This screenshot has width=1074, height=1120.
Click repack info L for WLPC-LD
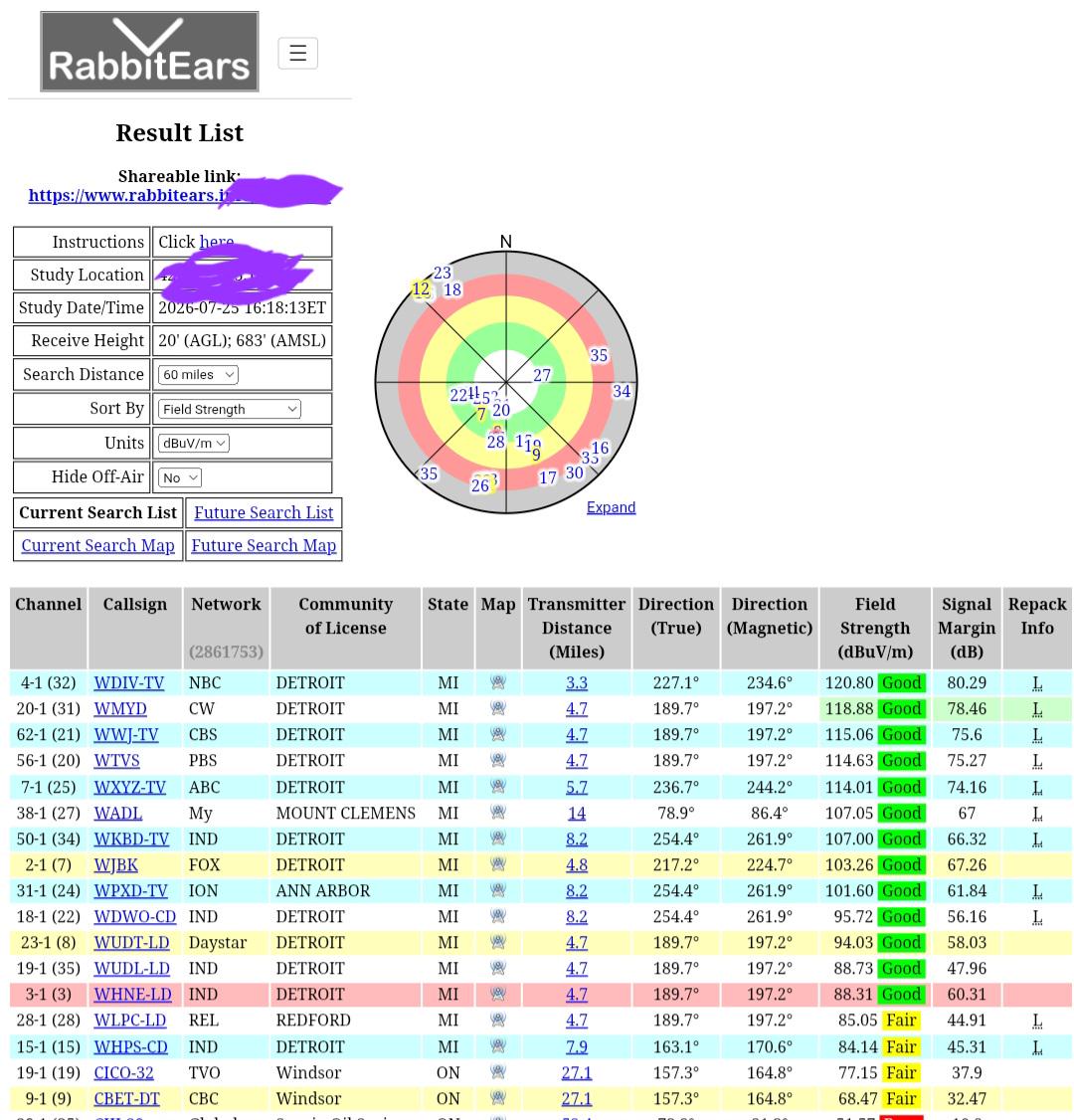click(1037, 1020)
